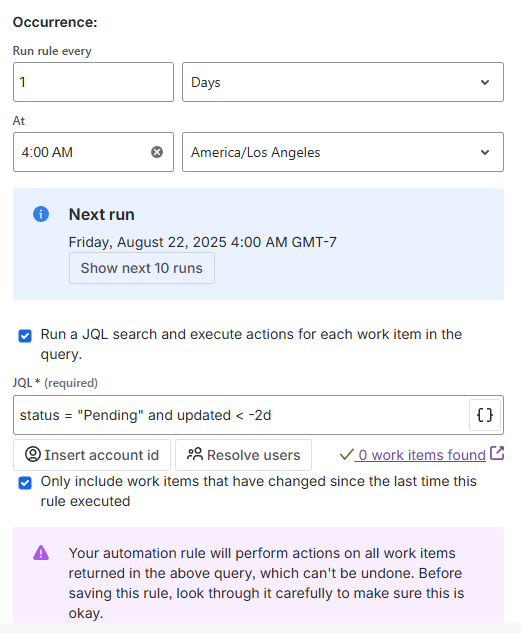The height and width of the screenshot is (633, 521).
Task: Show next 10 runs
Action: point(142,268)
